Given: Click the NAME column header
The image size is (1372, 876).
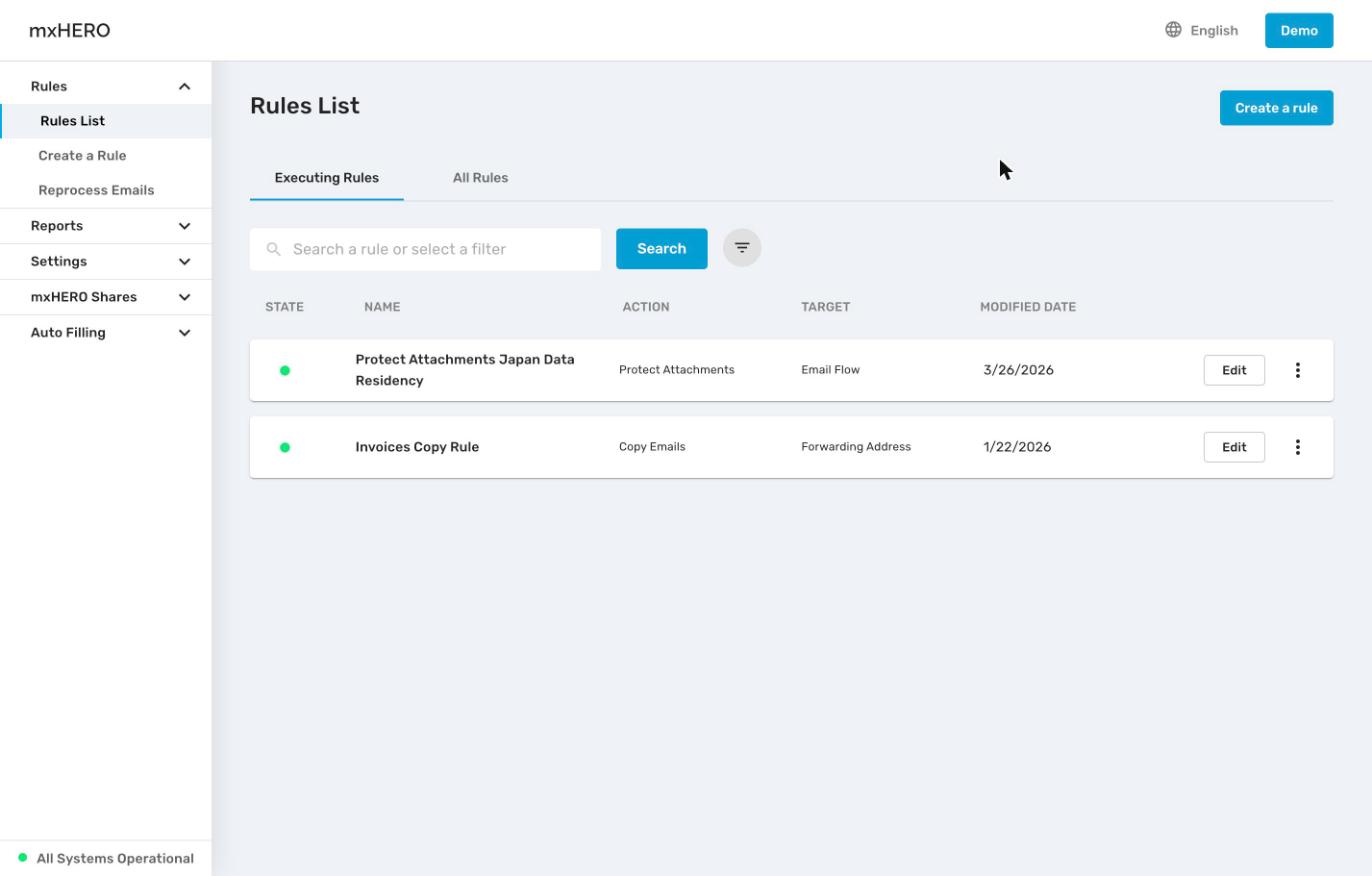Looking at the screenshot, I should [382, 307].
